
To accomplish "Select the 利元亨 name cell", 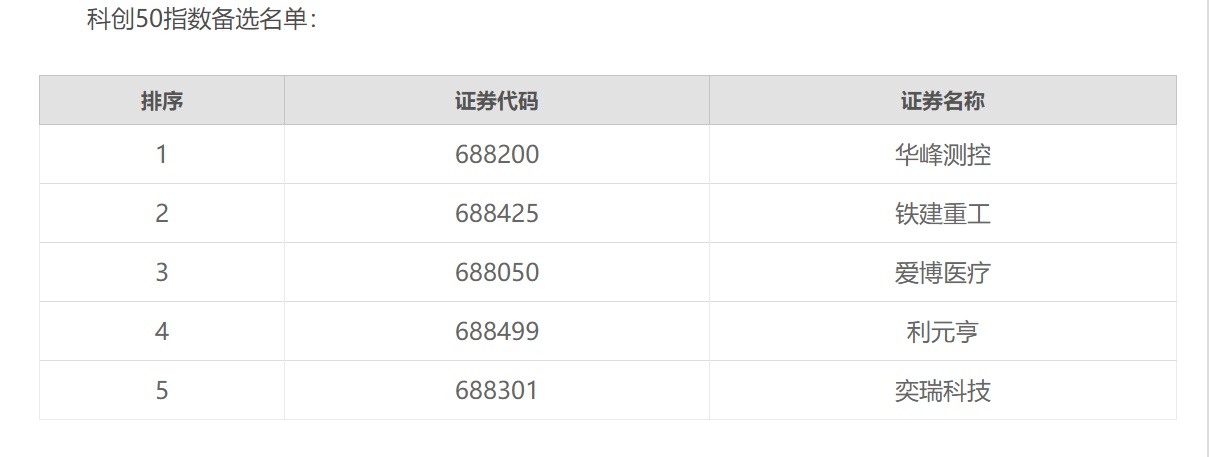I will click(x=942, y=331).
